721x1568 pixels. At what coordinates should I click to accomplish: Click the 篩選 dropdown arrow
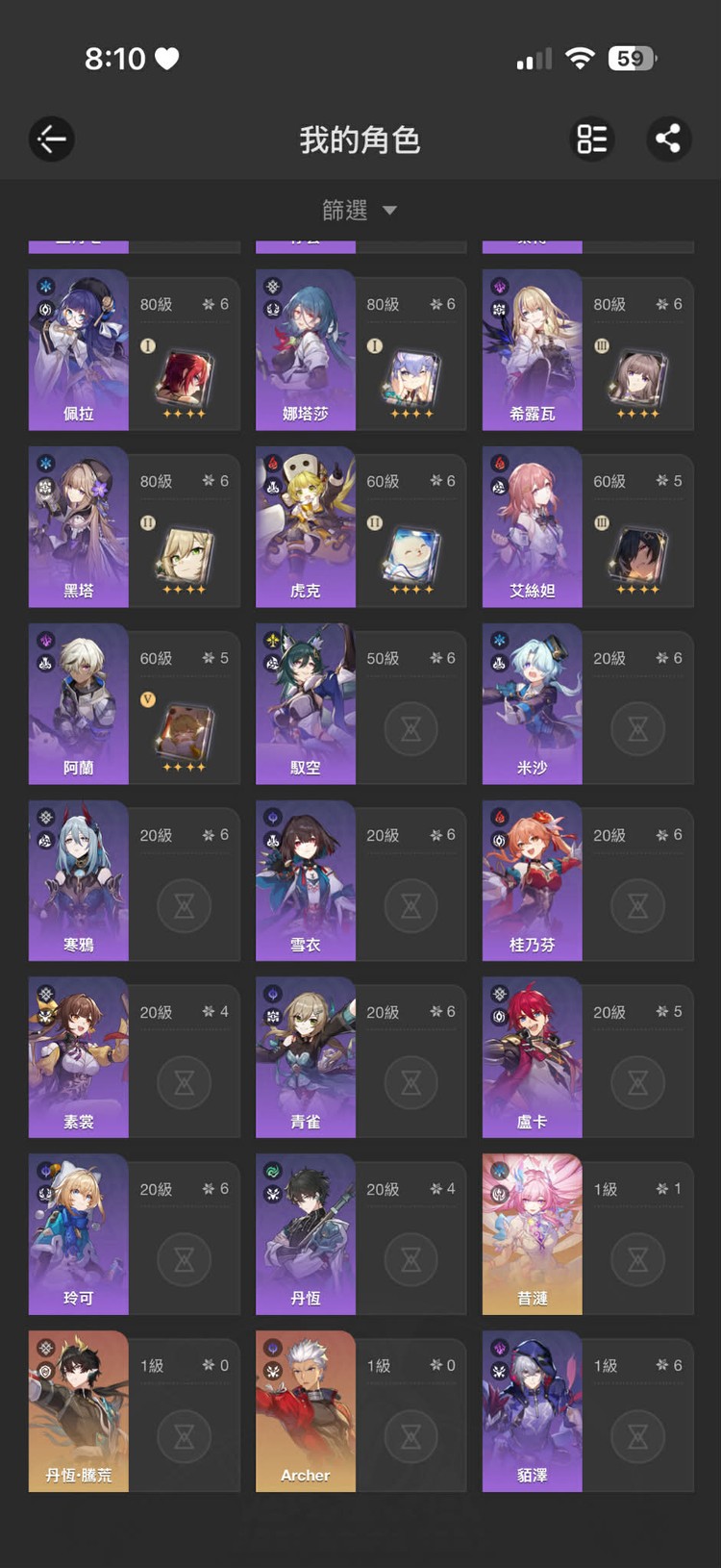[389, 211]
